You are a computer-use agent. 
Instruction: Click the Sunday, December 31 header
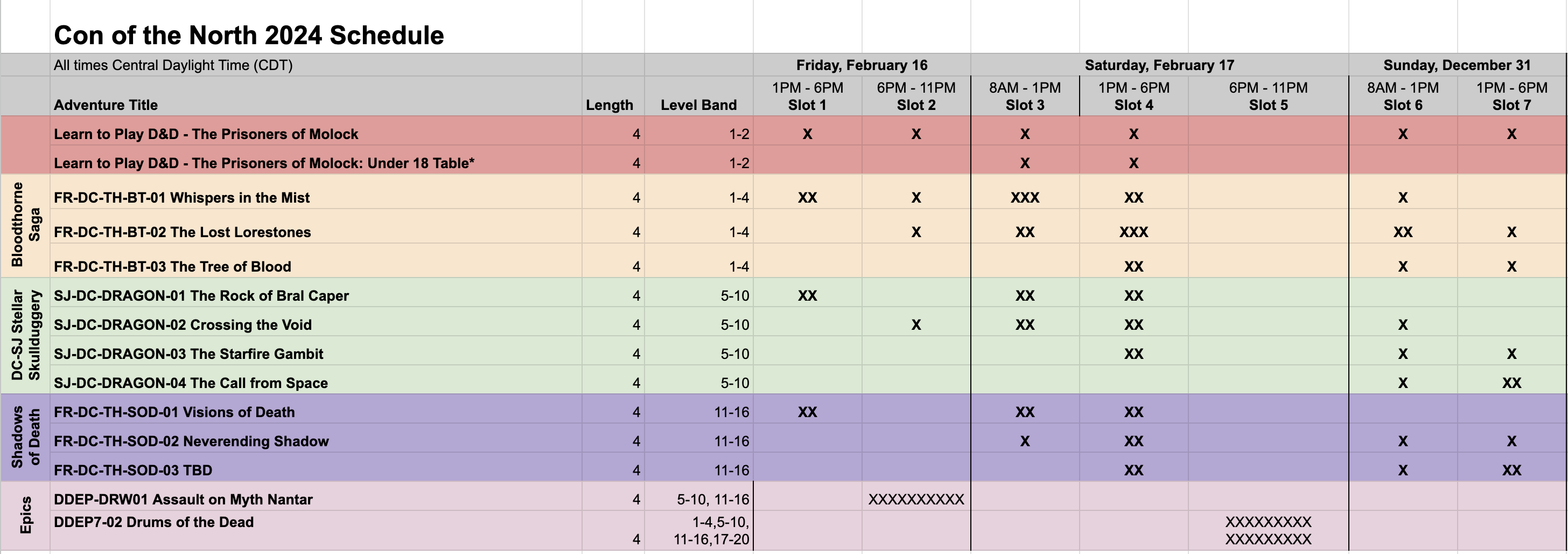[1457, 65]
